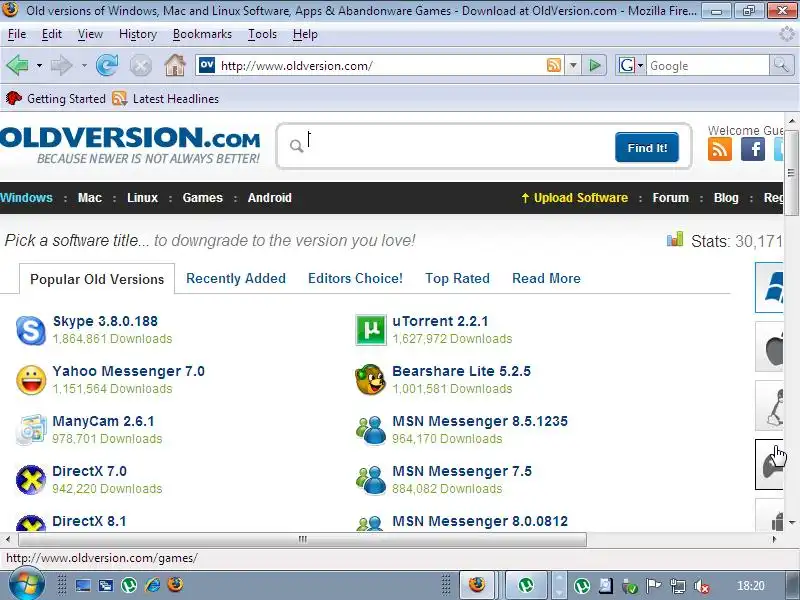Open the Help menu

click(305, 34)
